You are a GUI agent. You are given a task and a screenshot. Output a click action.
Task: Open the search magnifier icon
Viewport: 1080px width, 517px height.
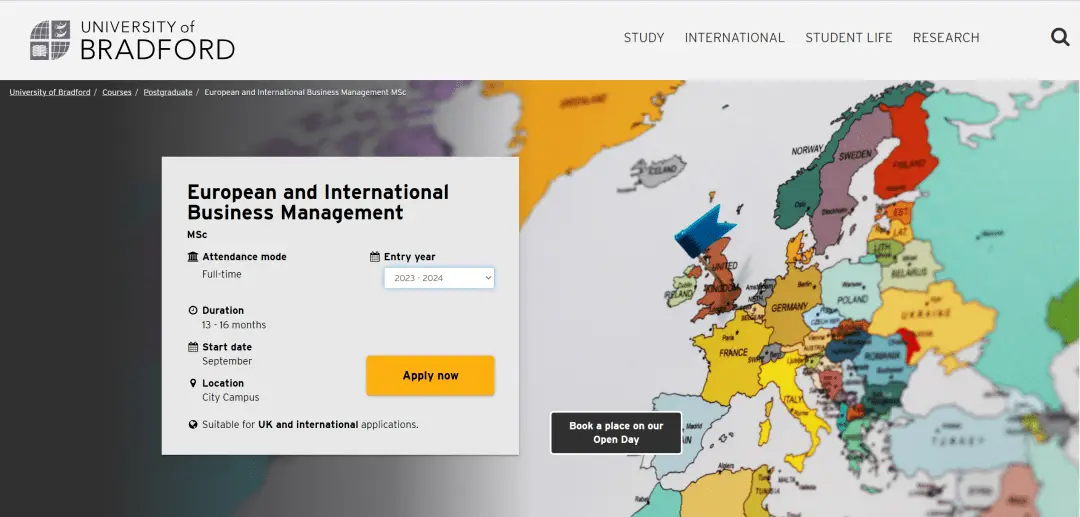[1060, 38]
